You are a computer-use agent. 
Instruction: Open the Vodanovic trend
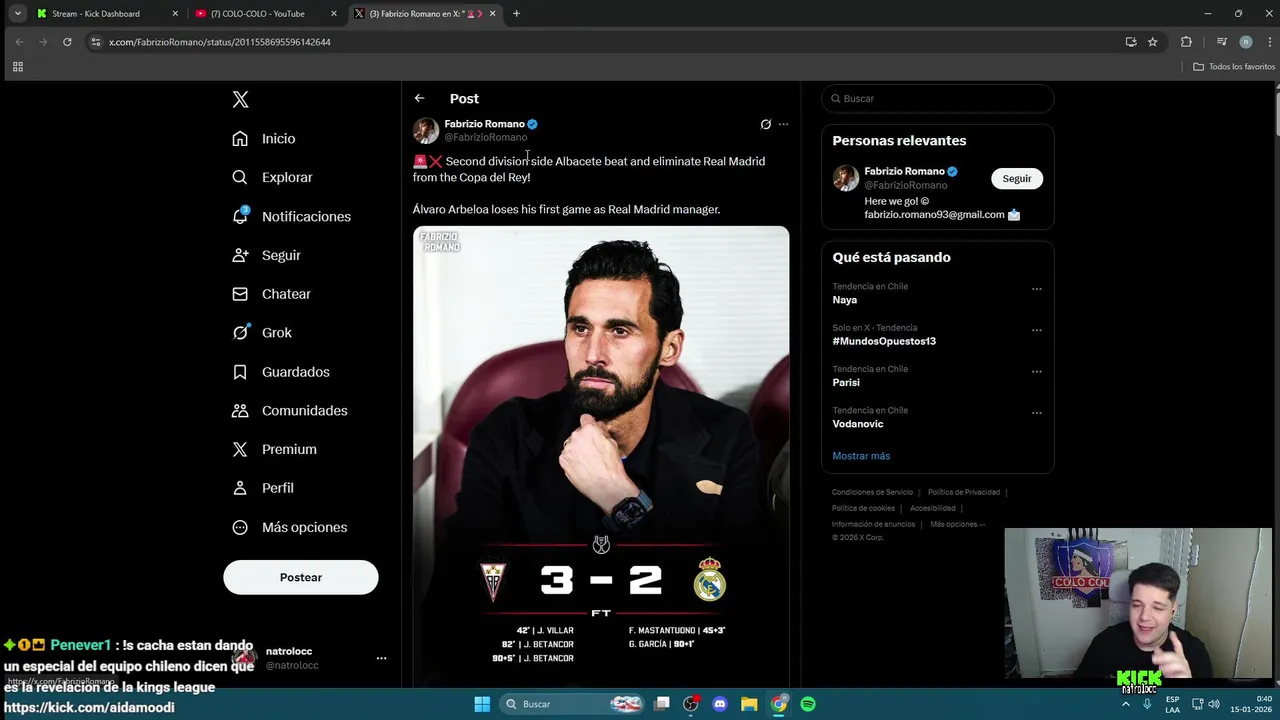858,424
